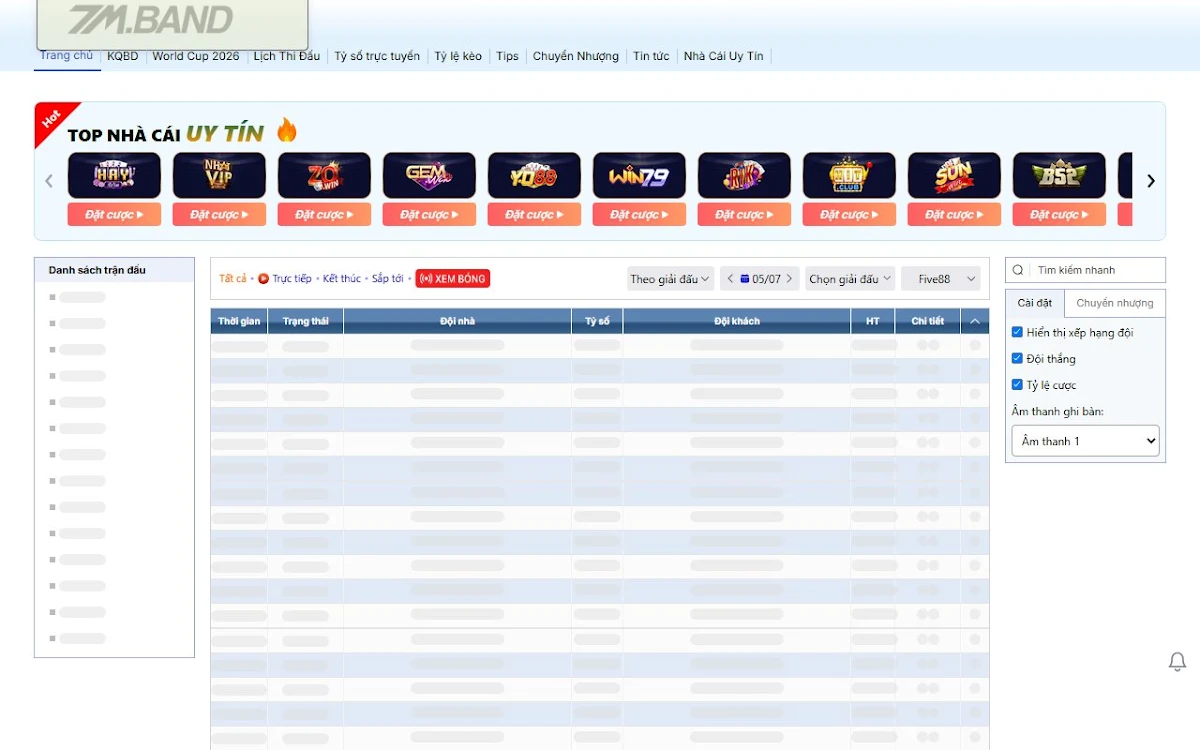Click Đặt cược under GEM Win logo
The height and width of the screenshot is (750, 1200).
point(429,214)
